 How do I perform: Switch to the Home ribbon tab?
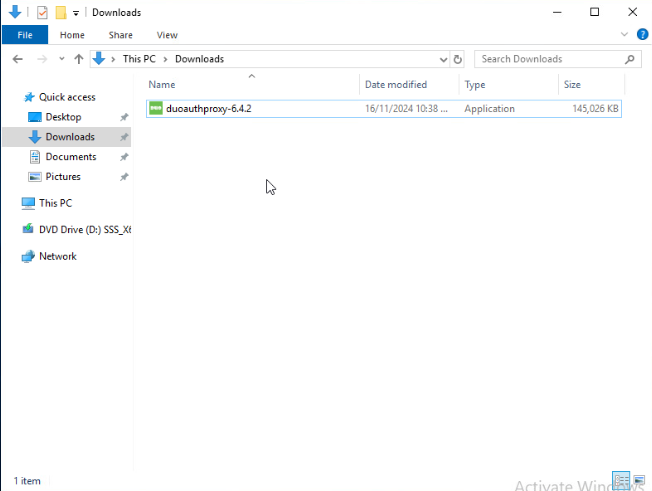(72, 35)
